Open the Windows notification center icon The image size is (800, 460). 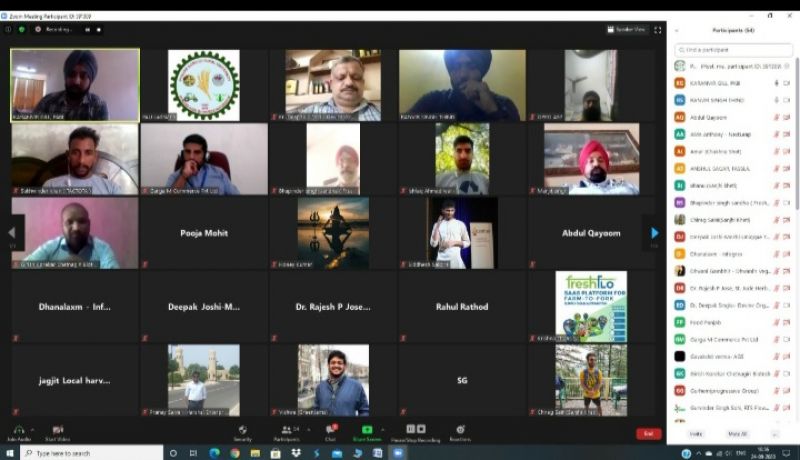pyautogui.click(x=786, y=453)
